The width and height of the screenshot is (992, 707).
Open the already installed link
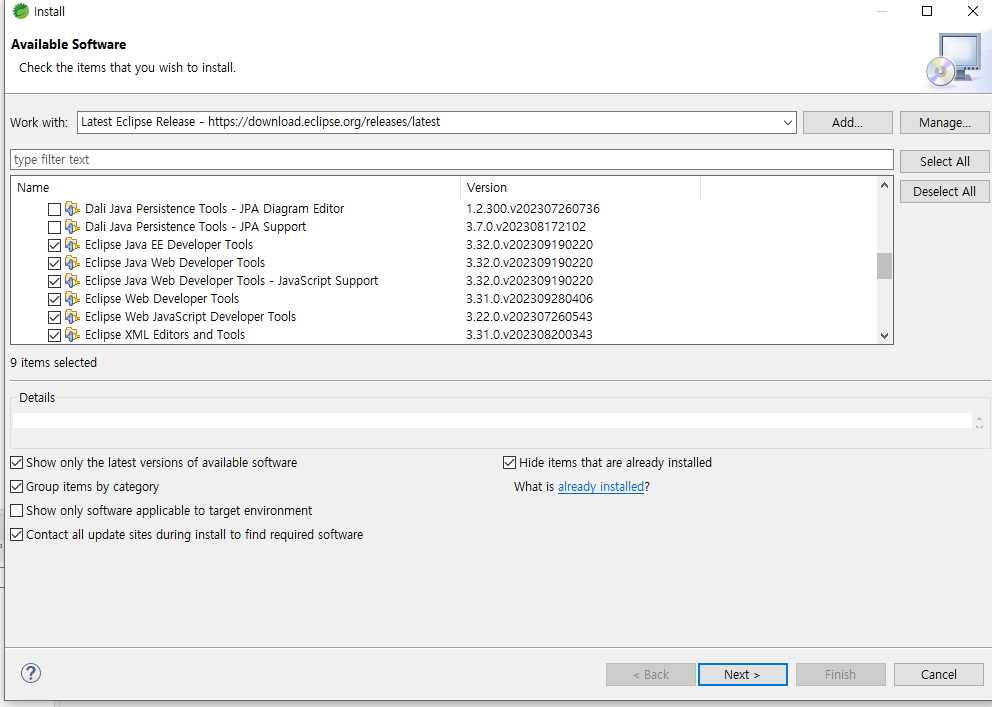tap(600, 487)
